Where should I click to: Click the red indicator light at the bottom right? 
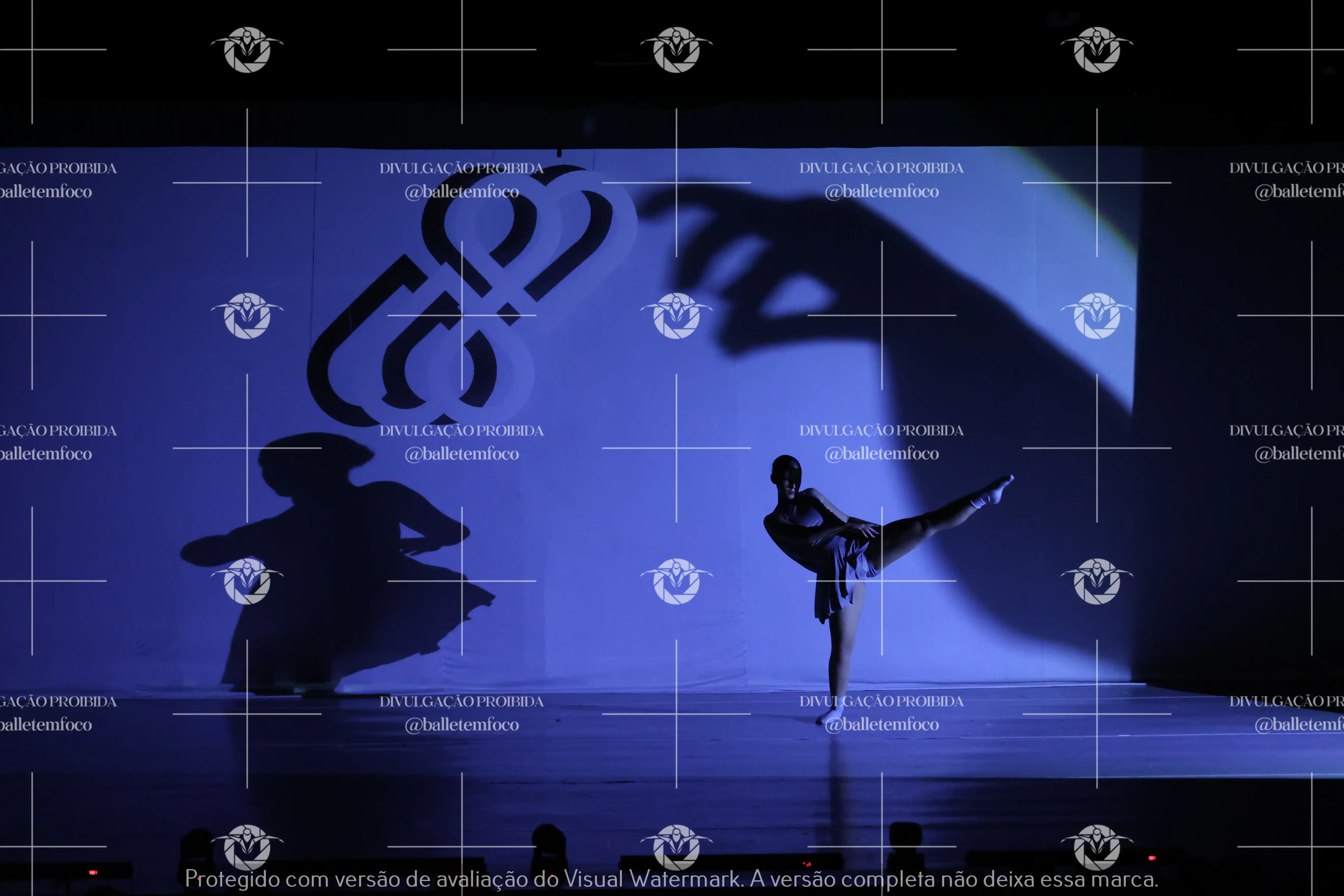pyautogui.click(x=1152, y=858)
